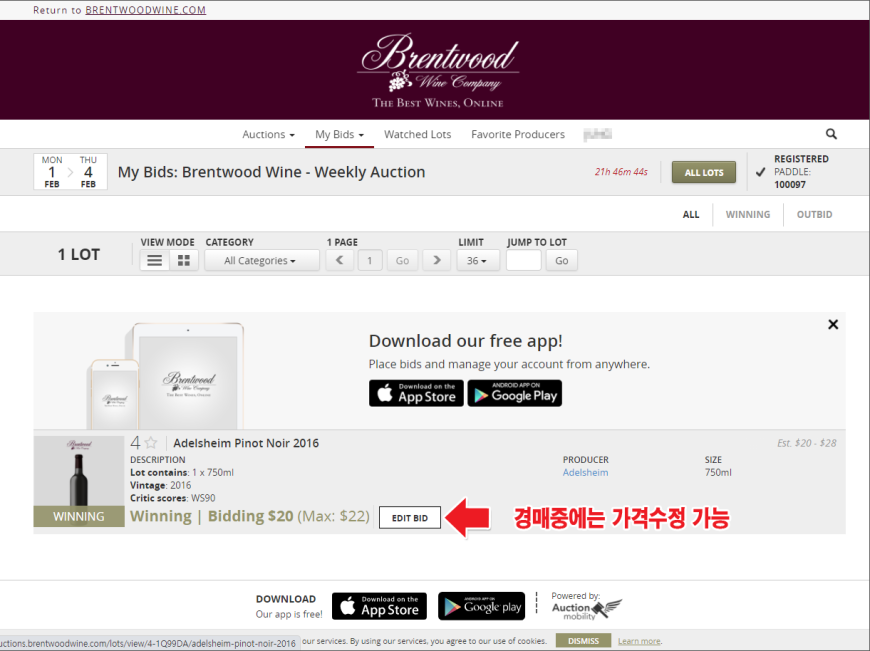Screen dimensions: 870x651
Task: Open Favorite Producers page
Action: click(518, 134)
